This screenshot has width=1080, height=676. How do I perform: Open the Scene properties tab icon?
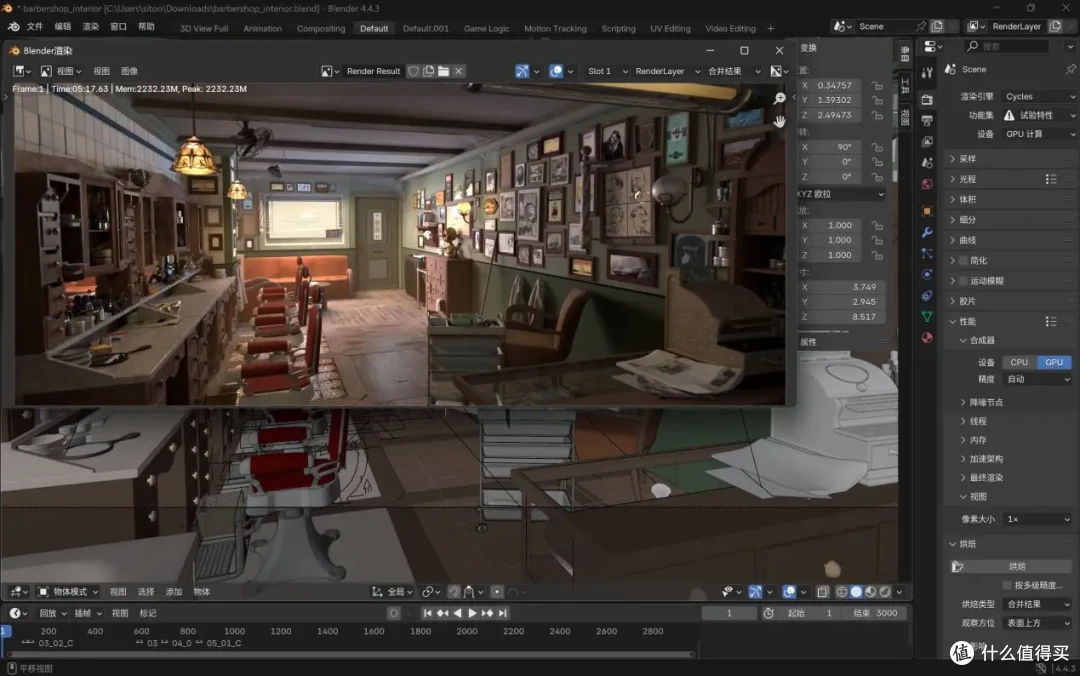point(927,163)
